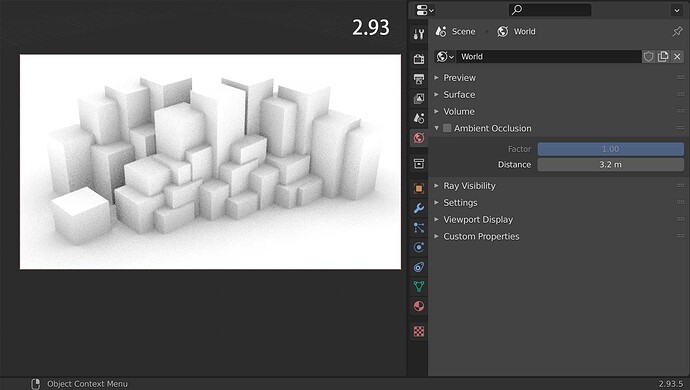This screenshot has height=390, width=690.
Task: Click the 2.93.5 version in status bar
Action: pos(670,384)
